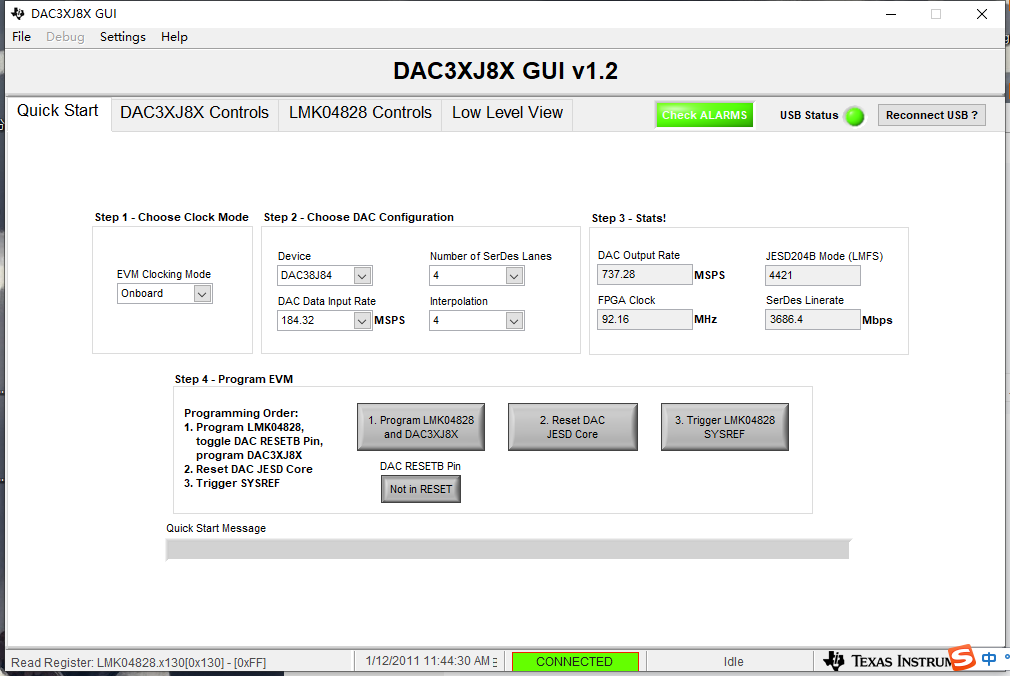
Task: Click the SerDes Linerate field showing 3686.4
Action: point(812,320)
